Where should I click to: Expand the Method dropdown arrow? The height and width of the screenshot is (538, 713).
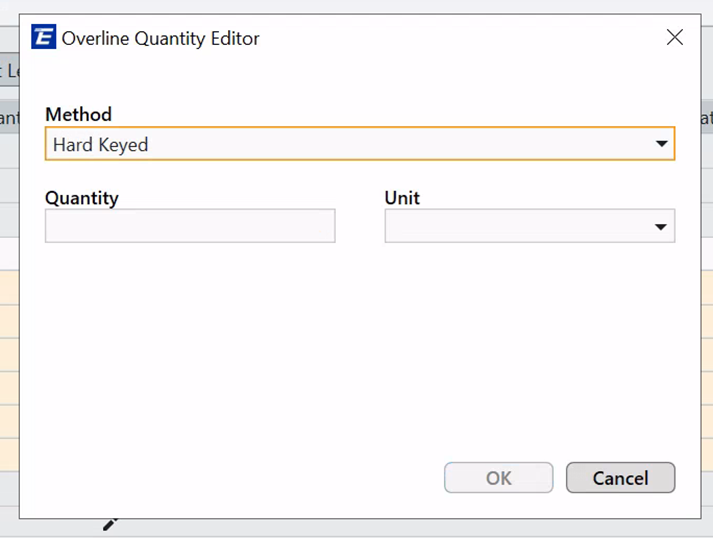click(x=661, y=145)
